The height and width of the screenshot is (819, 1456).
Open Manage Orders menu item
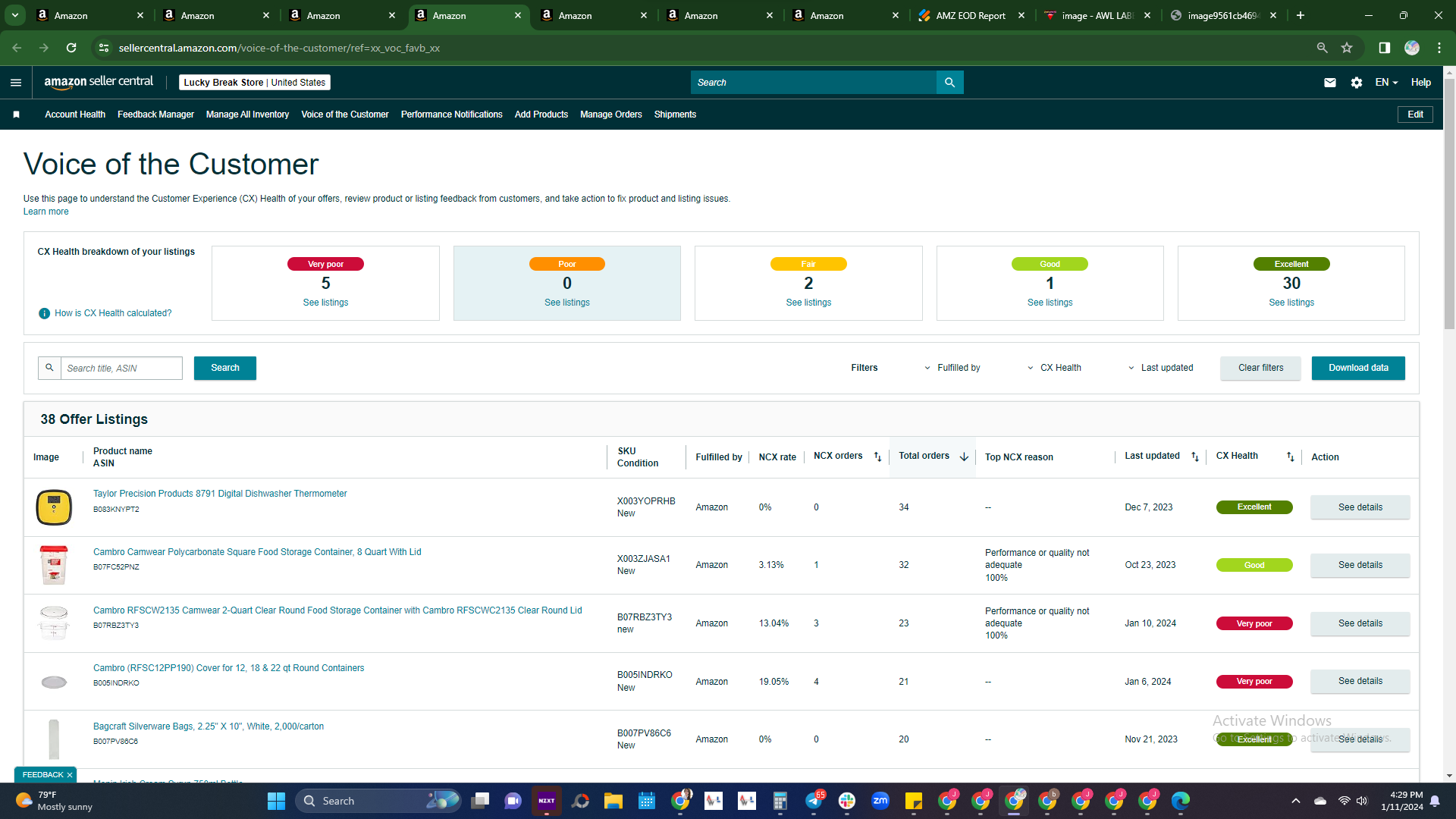pyautogui.click(x=610, y=115)
